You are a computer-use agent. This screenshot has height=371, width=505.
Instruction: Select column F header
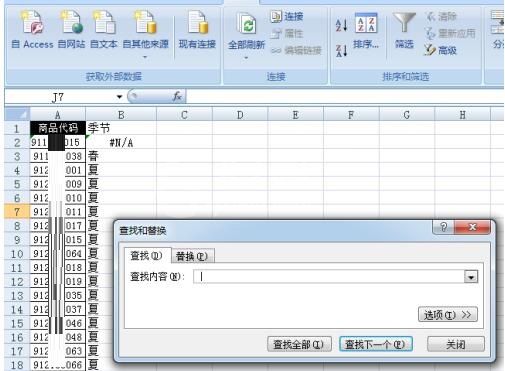351,115
